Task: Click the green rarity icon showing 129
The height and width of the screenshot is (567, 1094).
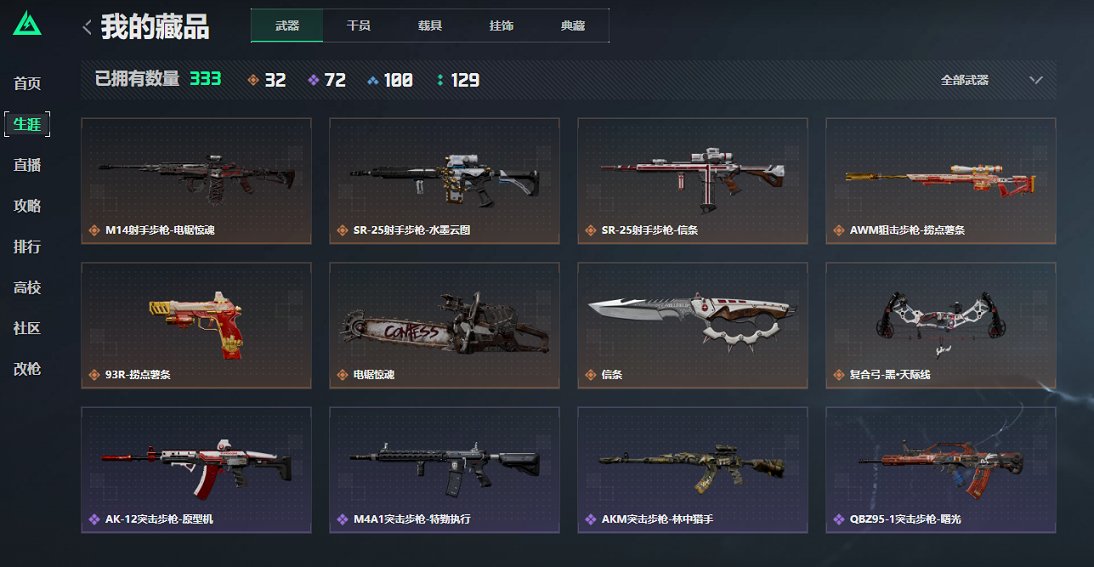Action: pos(440,80)
